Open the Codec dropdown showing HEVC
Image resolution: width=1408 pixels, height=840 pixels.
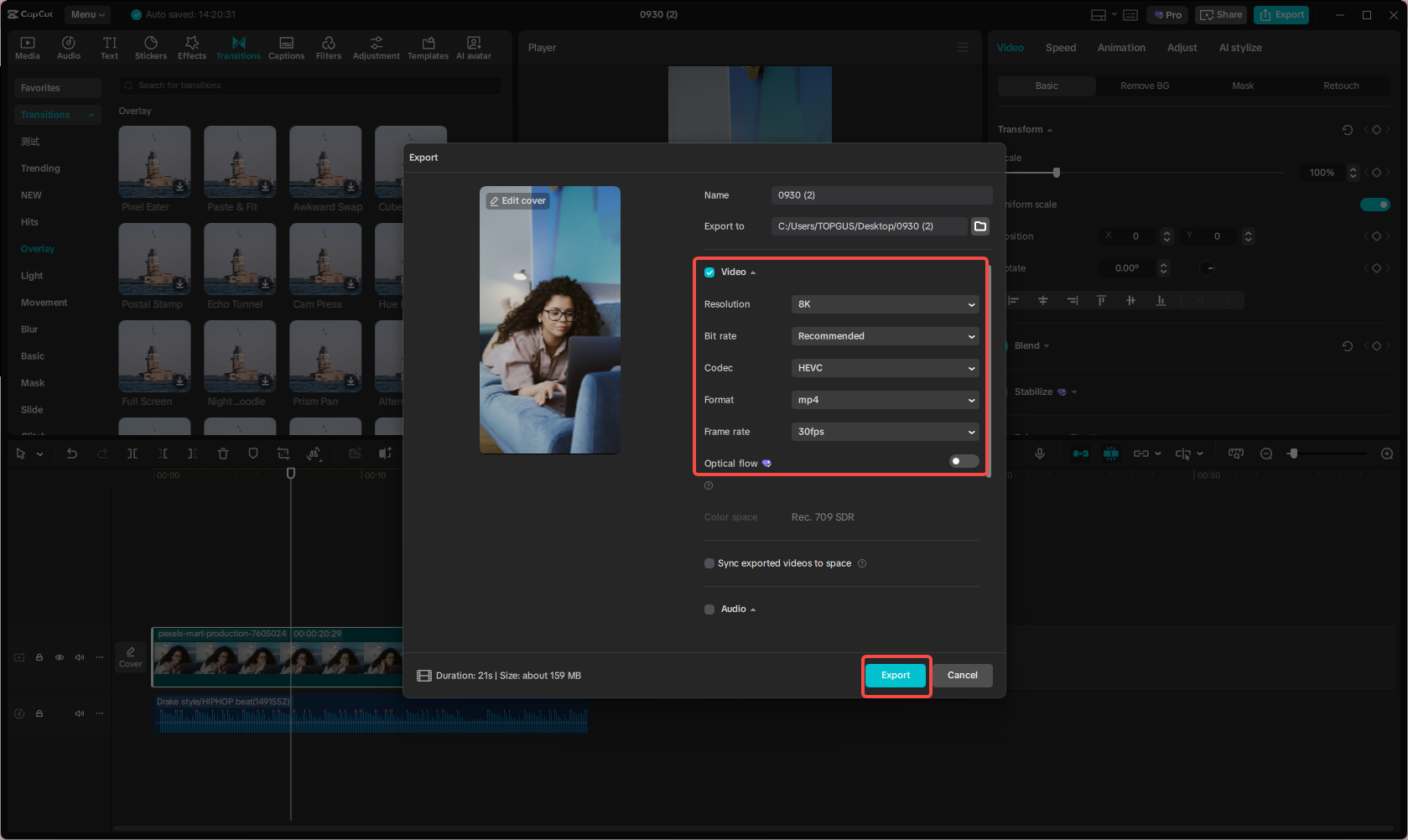click(885, 367)
